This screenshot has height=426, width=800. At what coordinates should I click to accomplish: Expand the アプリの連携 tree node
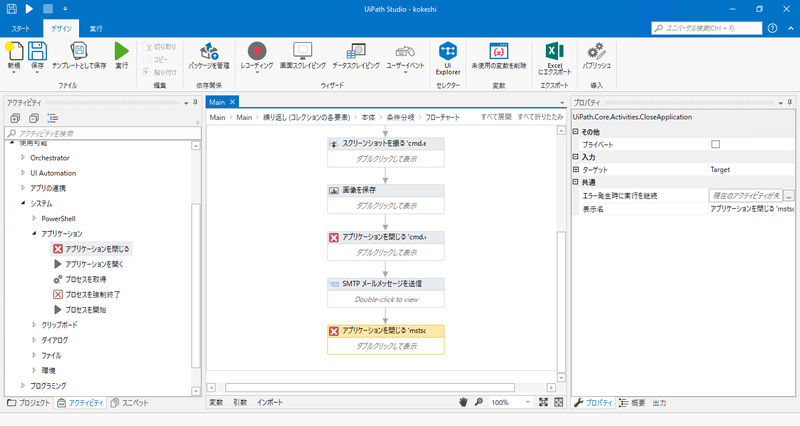click(23, 188)
